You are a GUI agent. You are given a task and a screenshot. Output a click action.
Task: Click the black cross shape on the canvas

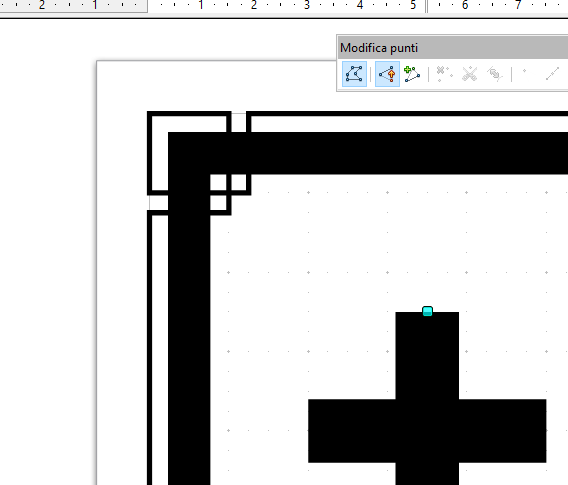pyautogui.click(x=427, y=431)
